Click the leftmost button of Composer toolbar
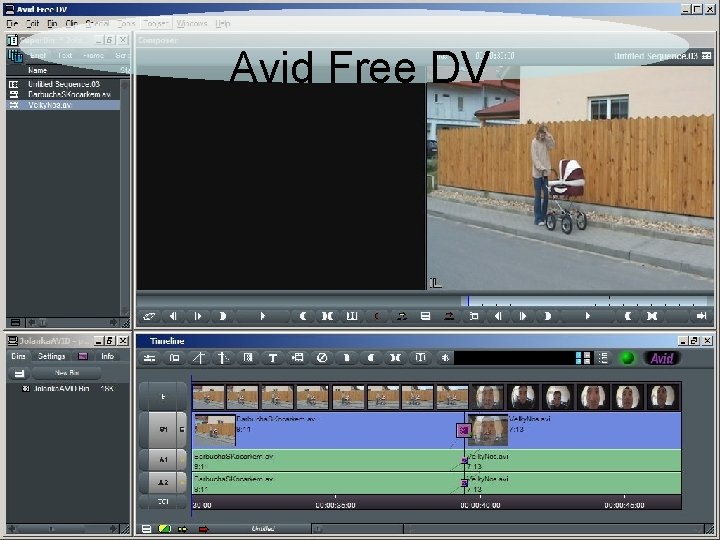720x540 pixels. (x=149, y=316)
